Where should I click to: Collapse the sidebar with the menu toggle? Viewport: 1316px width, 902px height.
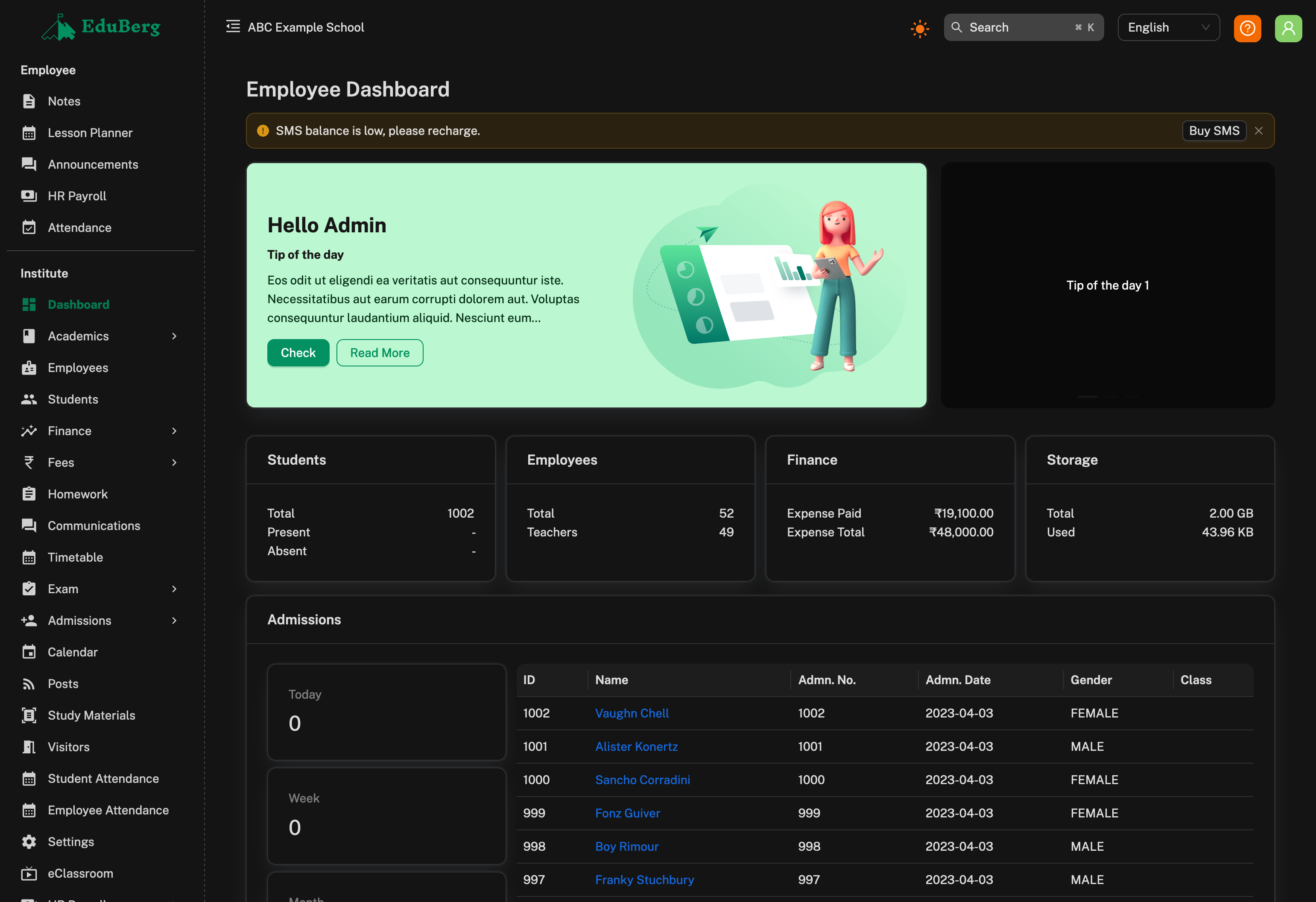click(x=233, y=26)
